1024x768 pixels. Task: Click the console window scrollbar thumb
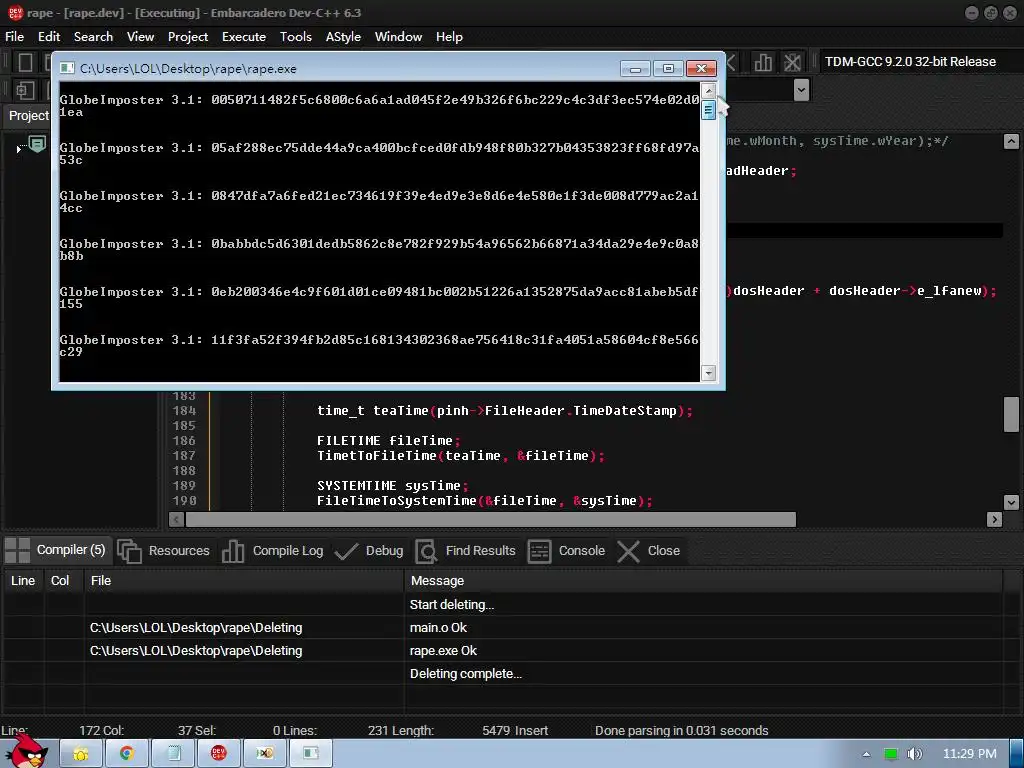coord(709,110)
